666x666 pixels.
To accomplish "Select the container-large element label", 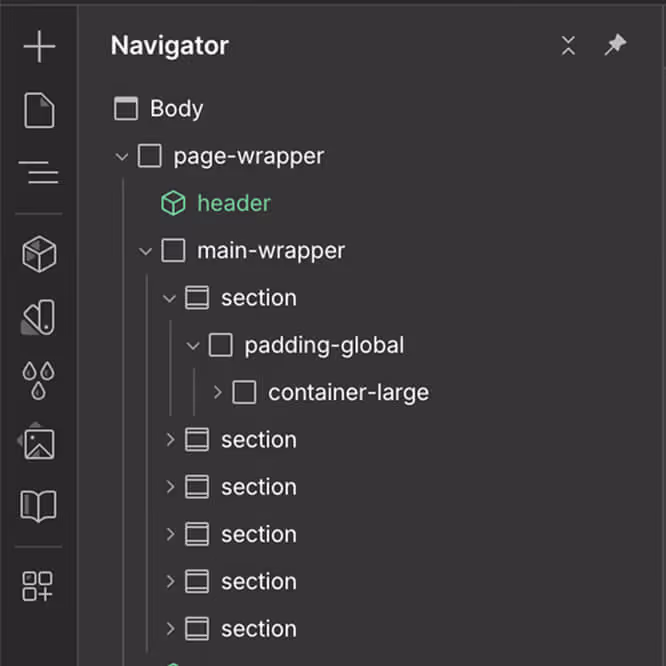I will [349, 393].
